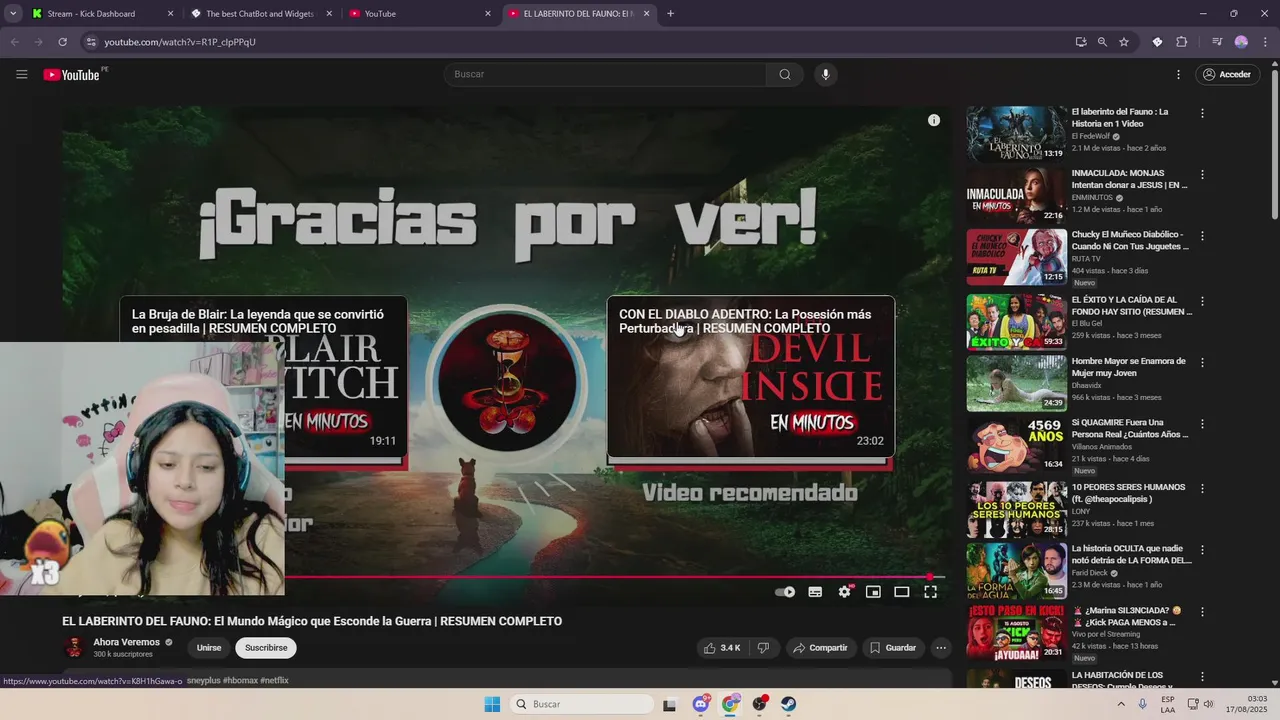Open a new browser tab
The width and height of the screenshot is (1280, 720).
coord(670,14)
